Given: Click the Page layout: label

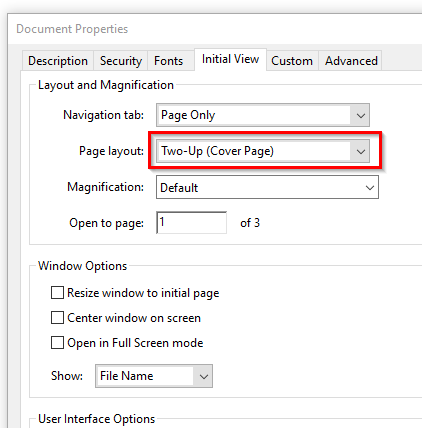Looking at the screenshot, I should pos(111,151).
